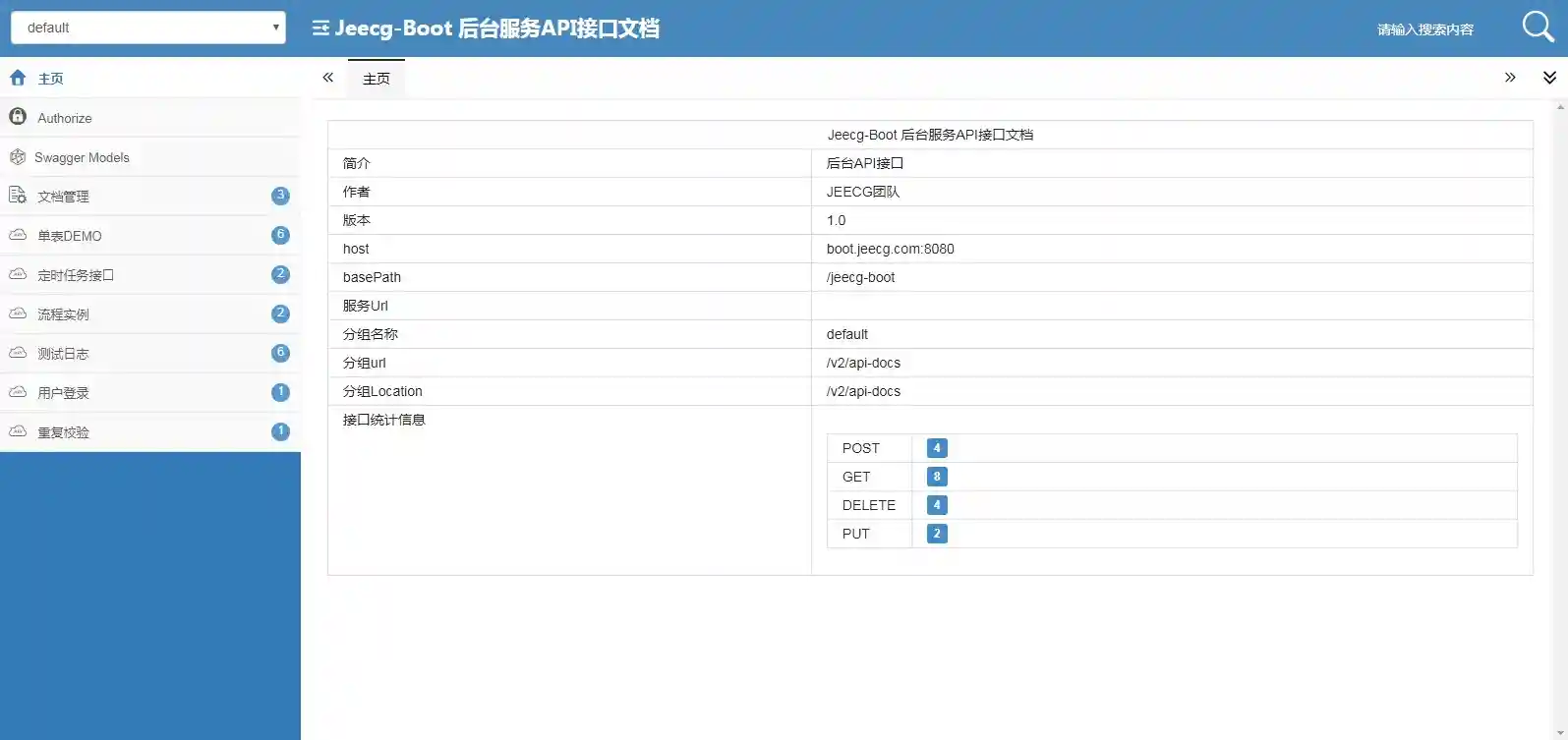Click the cloud icon beside 重复校验
Image resolution: width=1568 pixels, height=740 pixels.
[x=18, y=431]
